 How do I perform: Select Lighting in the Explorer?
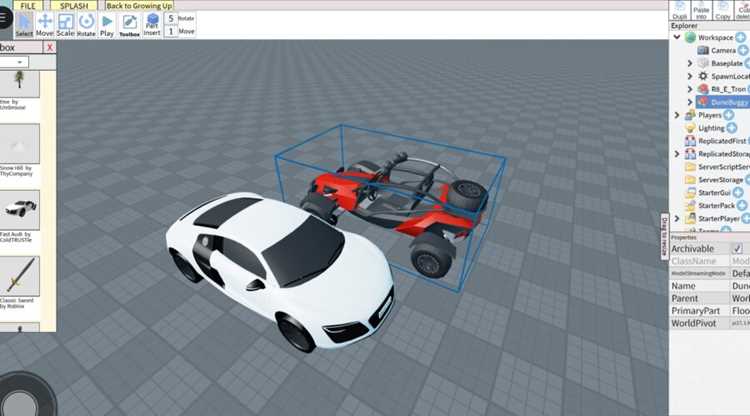click(x=711, y=128)
